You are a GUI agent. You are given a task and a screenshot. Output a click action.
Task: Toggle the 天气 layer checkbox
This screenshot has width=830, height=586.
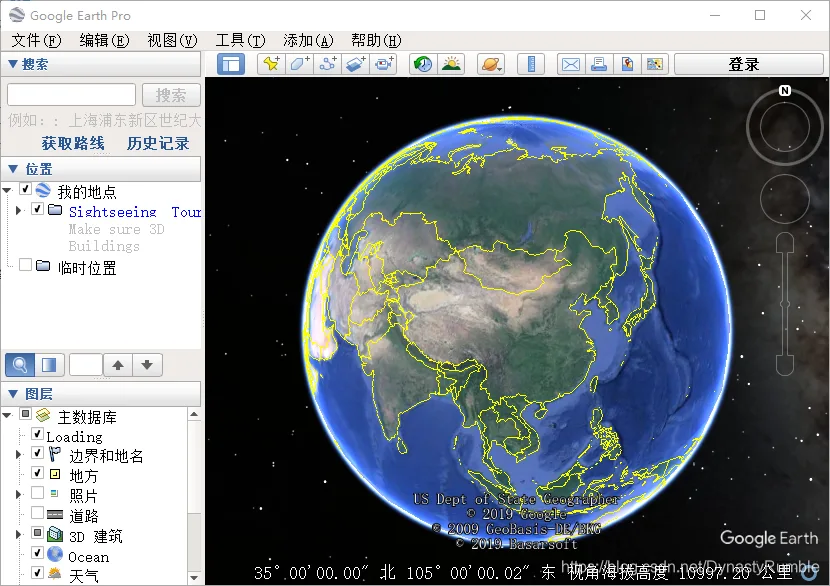pyautogui.click(x=37, y=572)
